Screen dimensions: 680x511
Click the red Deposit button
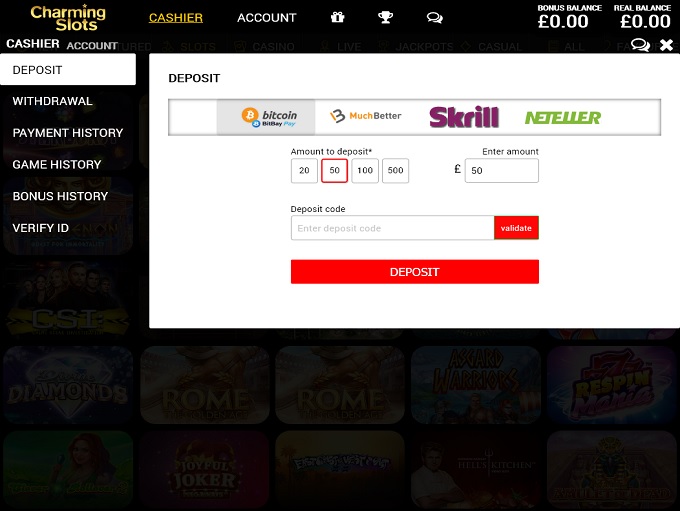415,272
